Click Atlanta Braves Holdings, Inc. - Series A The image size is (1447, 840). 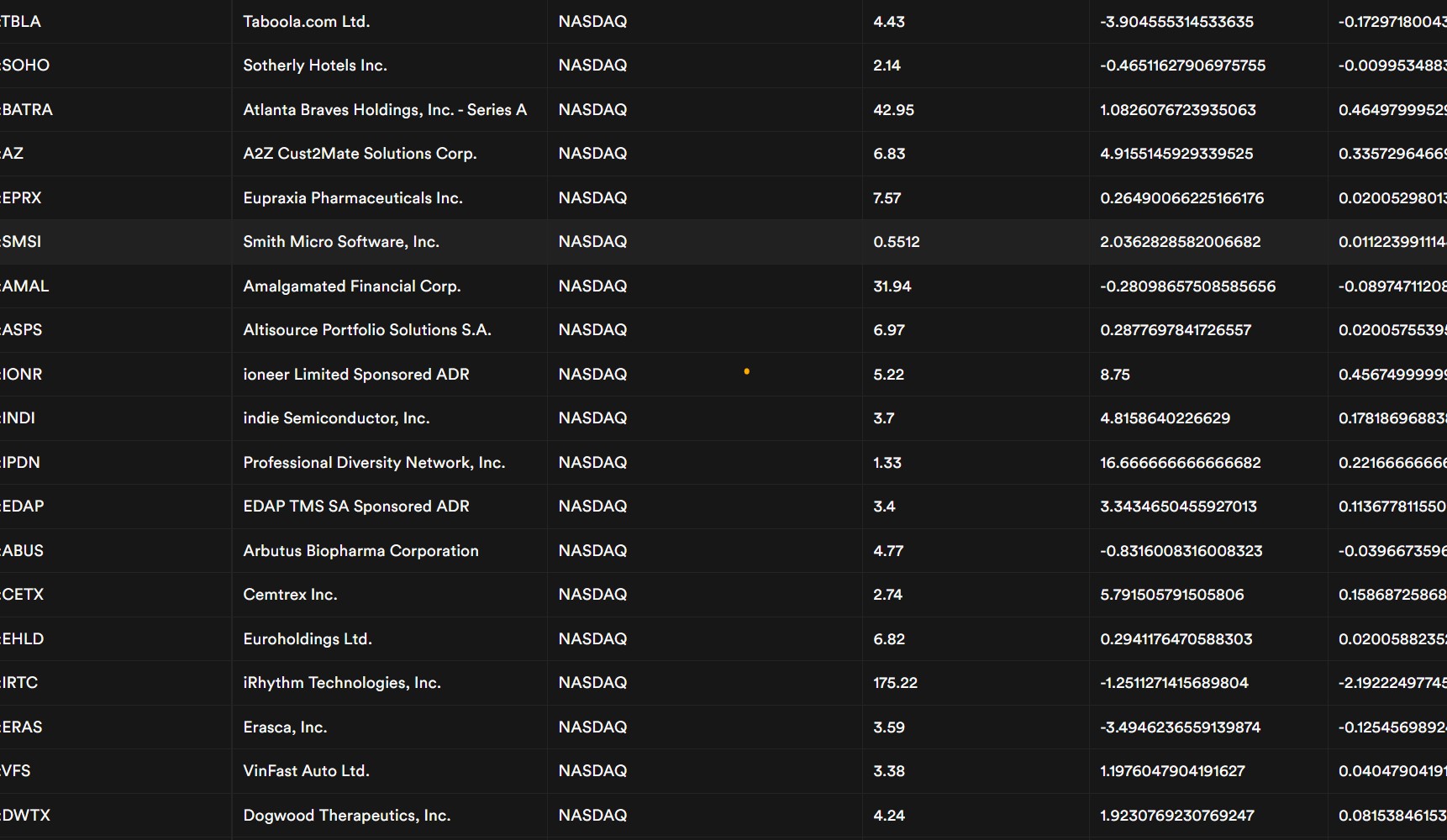point(385,110)
